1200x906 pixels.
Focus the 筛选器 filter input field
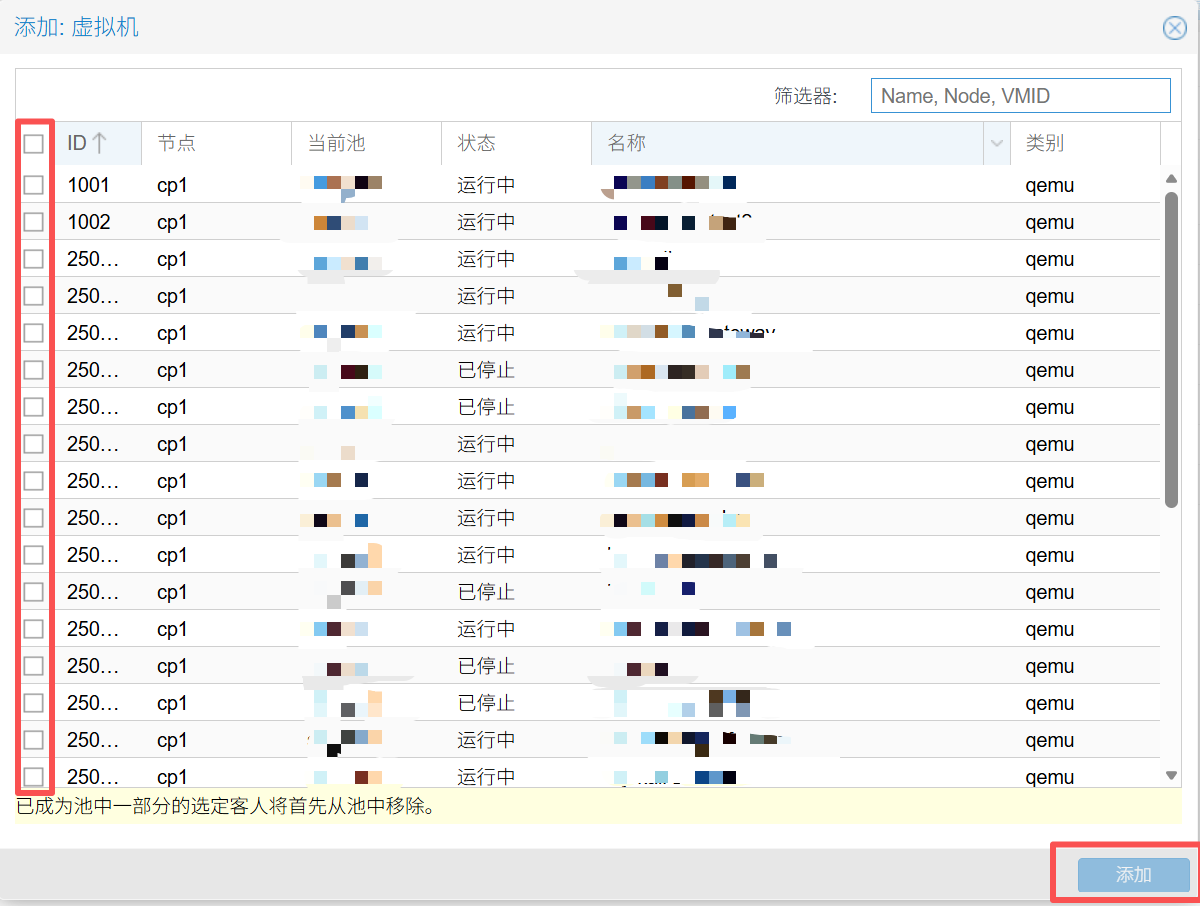coord(1020,96)
